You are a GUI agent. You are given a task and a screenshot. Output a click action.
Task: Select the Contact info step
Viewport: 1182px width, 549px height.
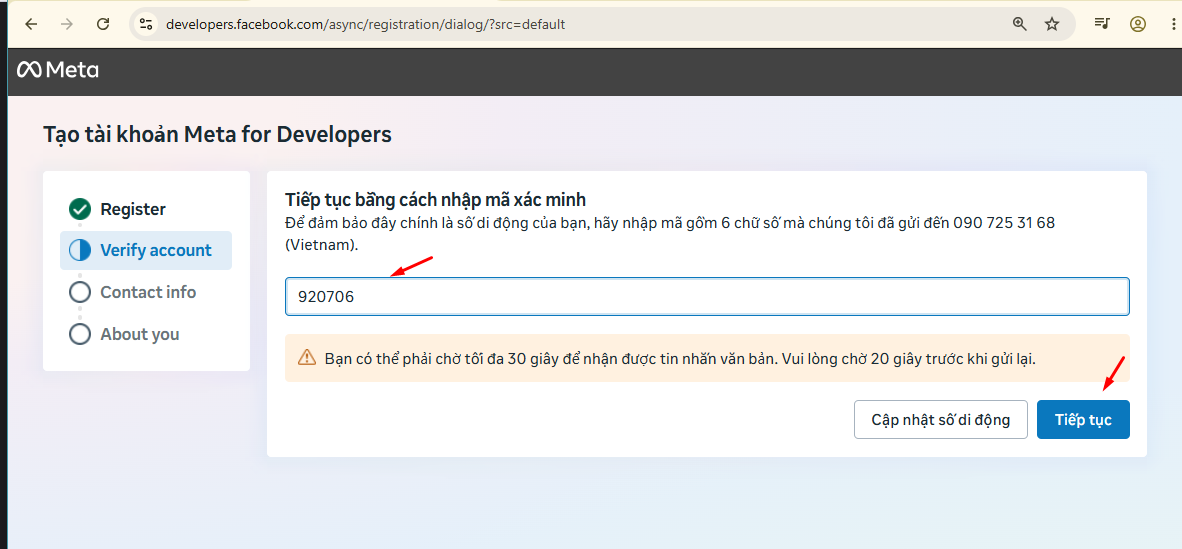[146, 292]
